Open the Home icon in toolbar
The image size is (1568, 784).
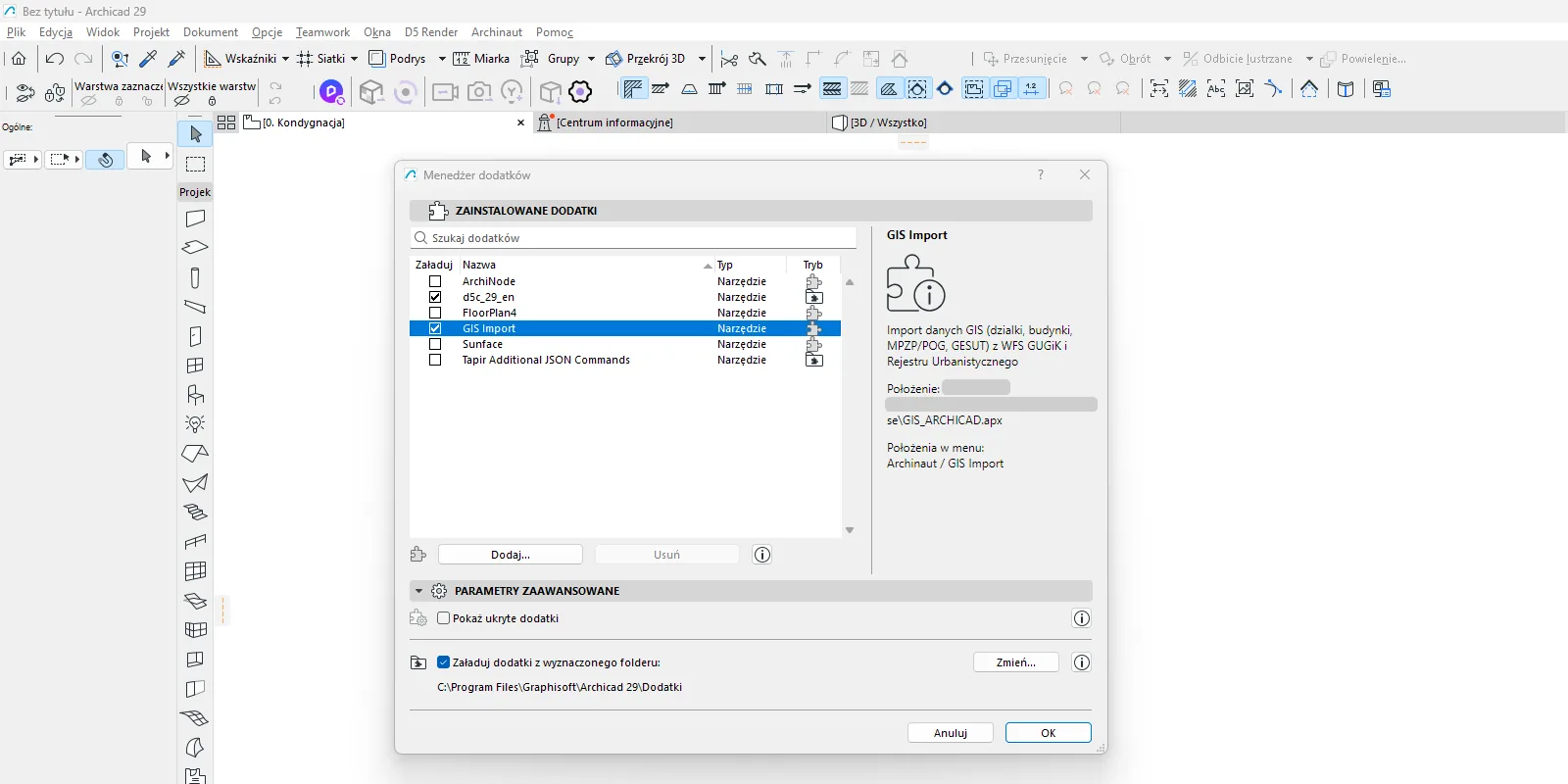[19, 59]
